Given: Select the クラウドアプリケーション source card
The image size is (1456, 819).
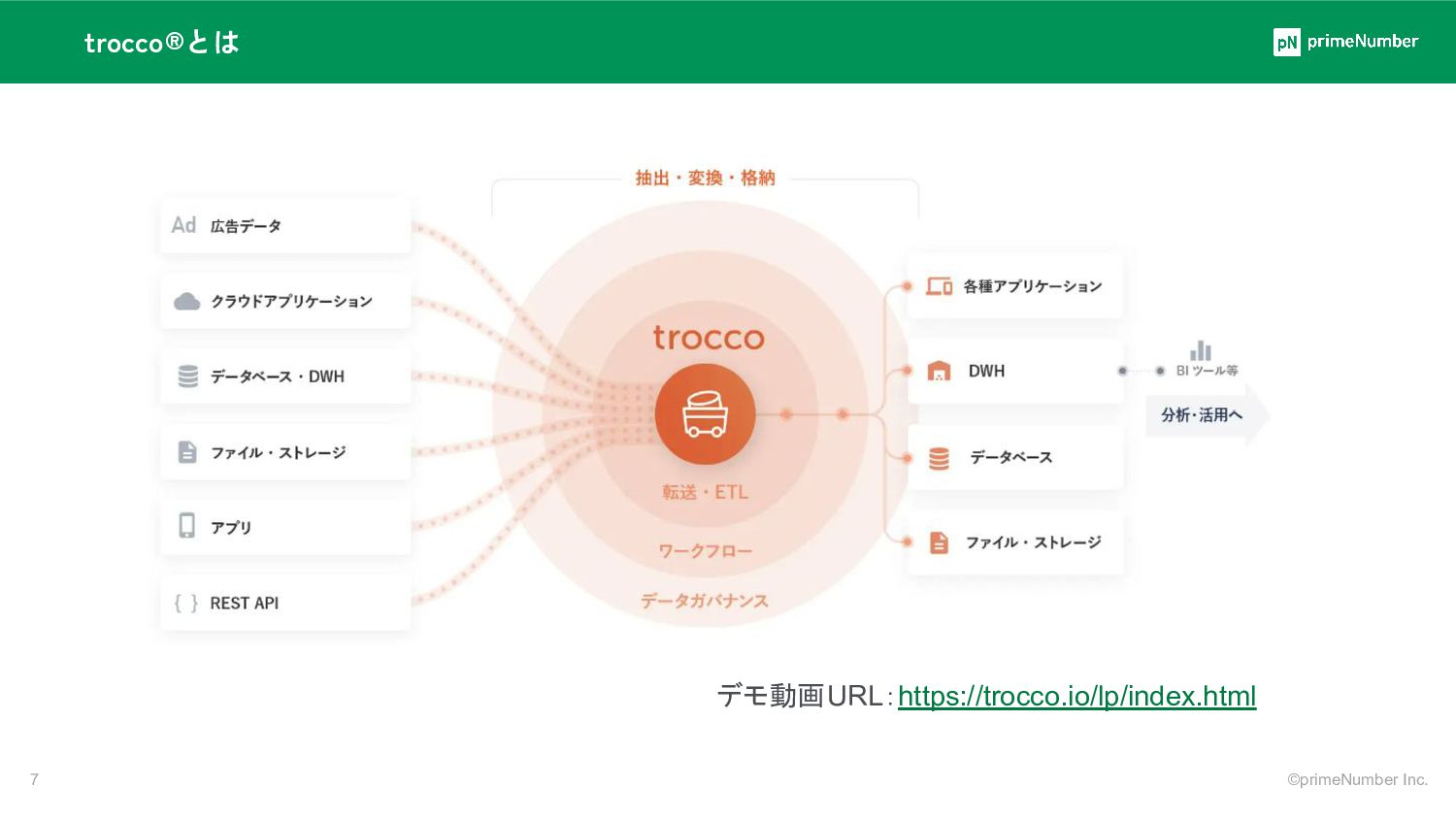Looking at the screenshot, I should coord(285,301).
